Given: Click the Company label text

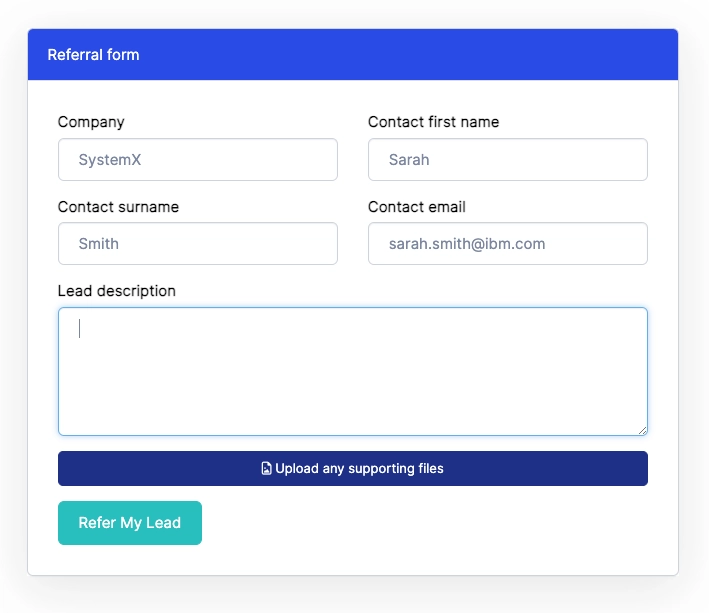Looking at the screenshot, I should [x=91, y=122].
